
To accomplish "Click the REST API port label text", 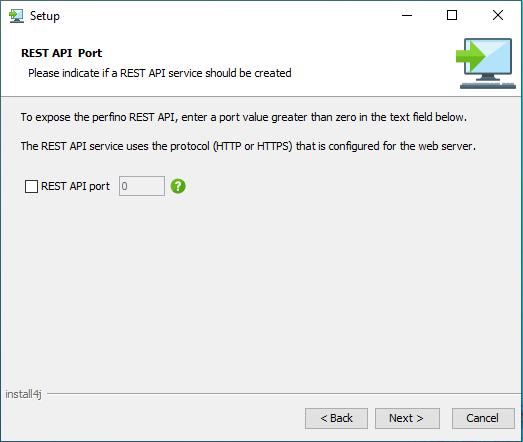I will pos(75,186).
